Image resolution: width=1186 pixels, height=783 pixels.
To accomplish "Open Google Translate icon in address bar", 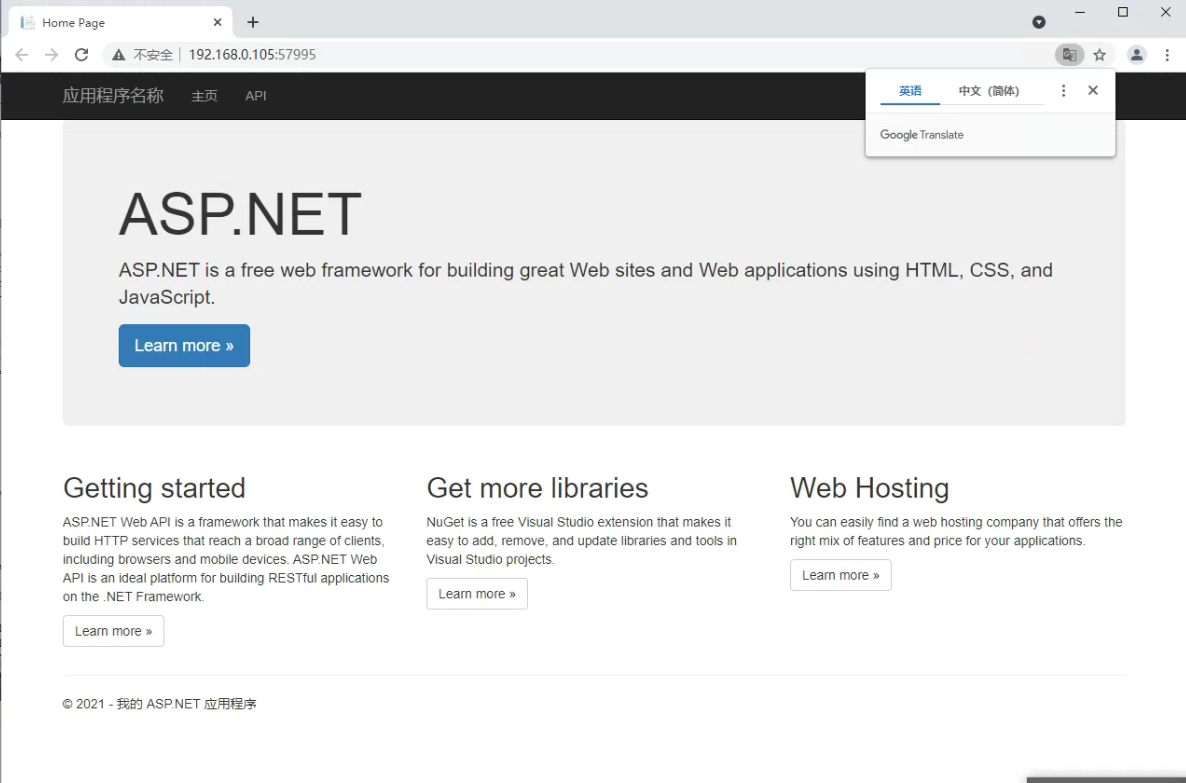I will [1069, 54].
